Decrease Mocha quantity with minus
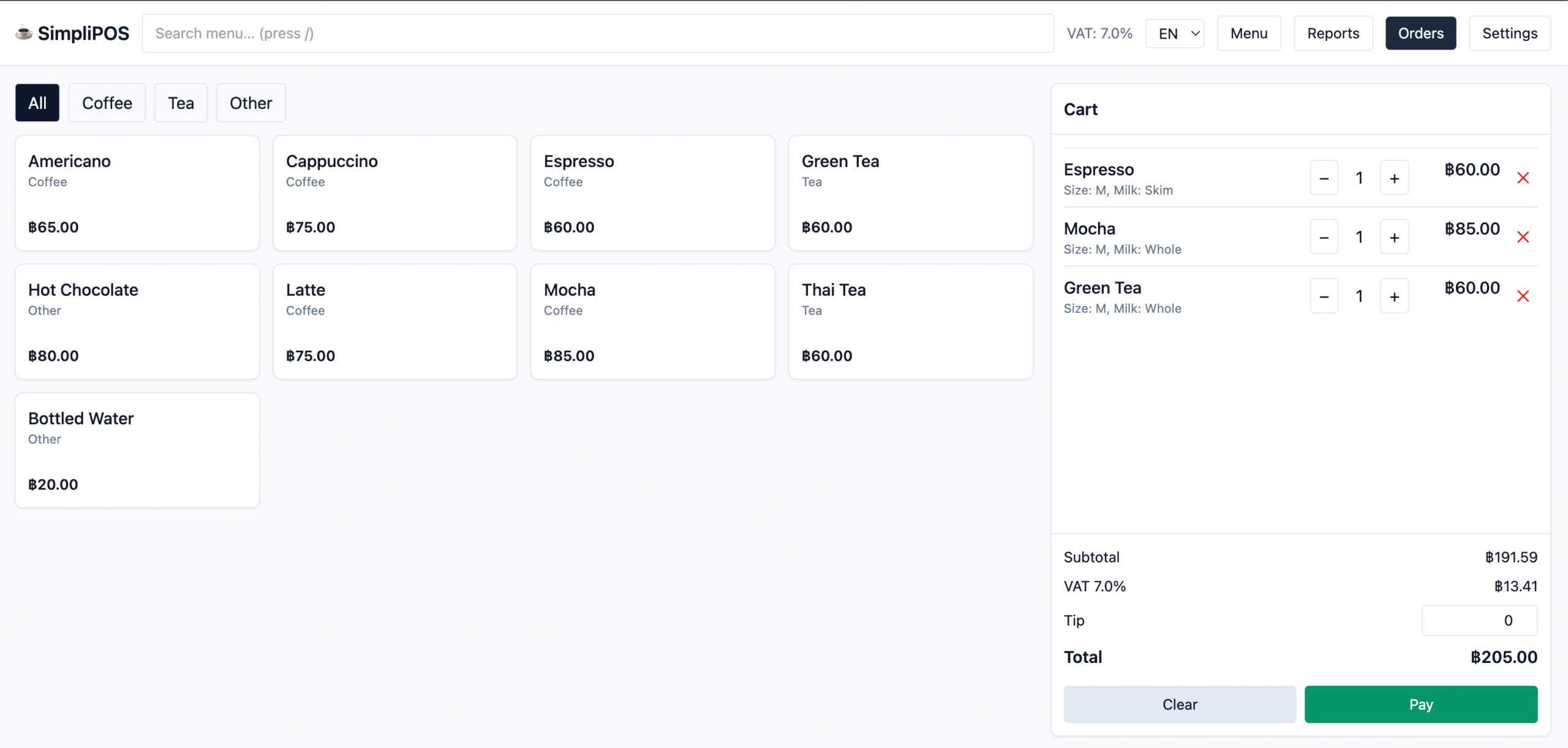1568x748 pixels. (x=1324, y=237)
